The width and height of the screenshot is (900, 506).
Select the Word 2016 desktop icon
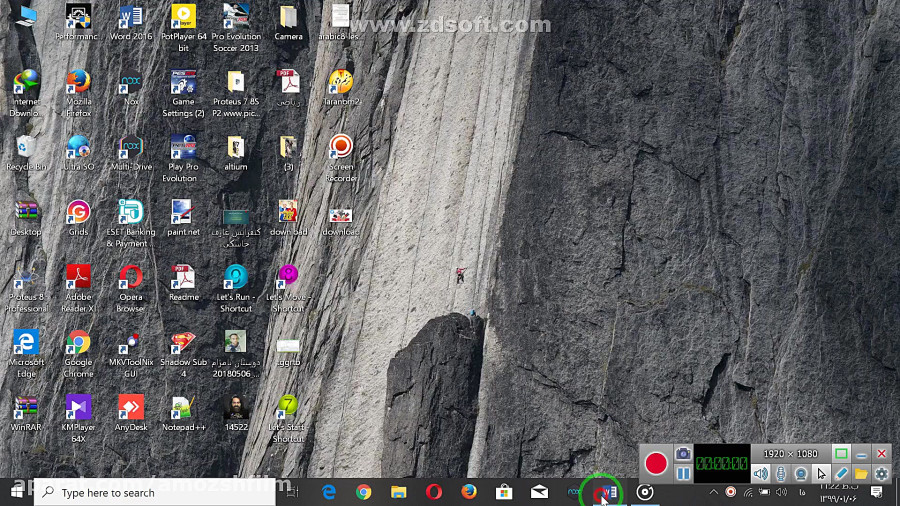[x=131, y=23]
